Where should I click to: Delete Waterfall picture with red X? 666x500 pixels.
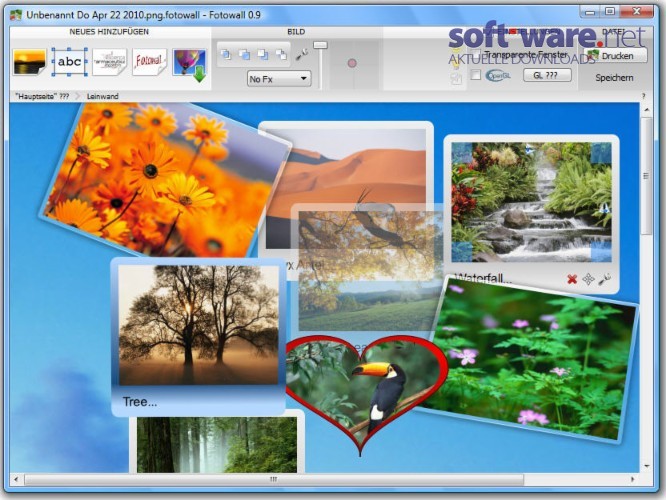coord(572,279)
